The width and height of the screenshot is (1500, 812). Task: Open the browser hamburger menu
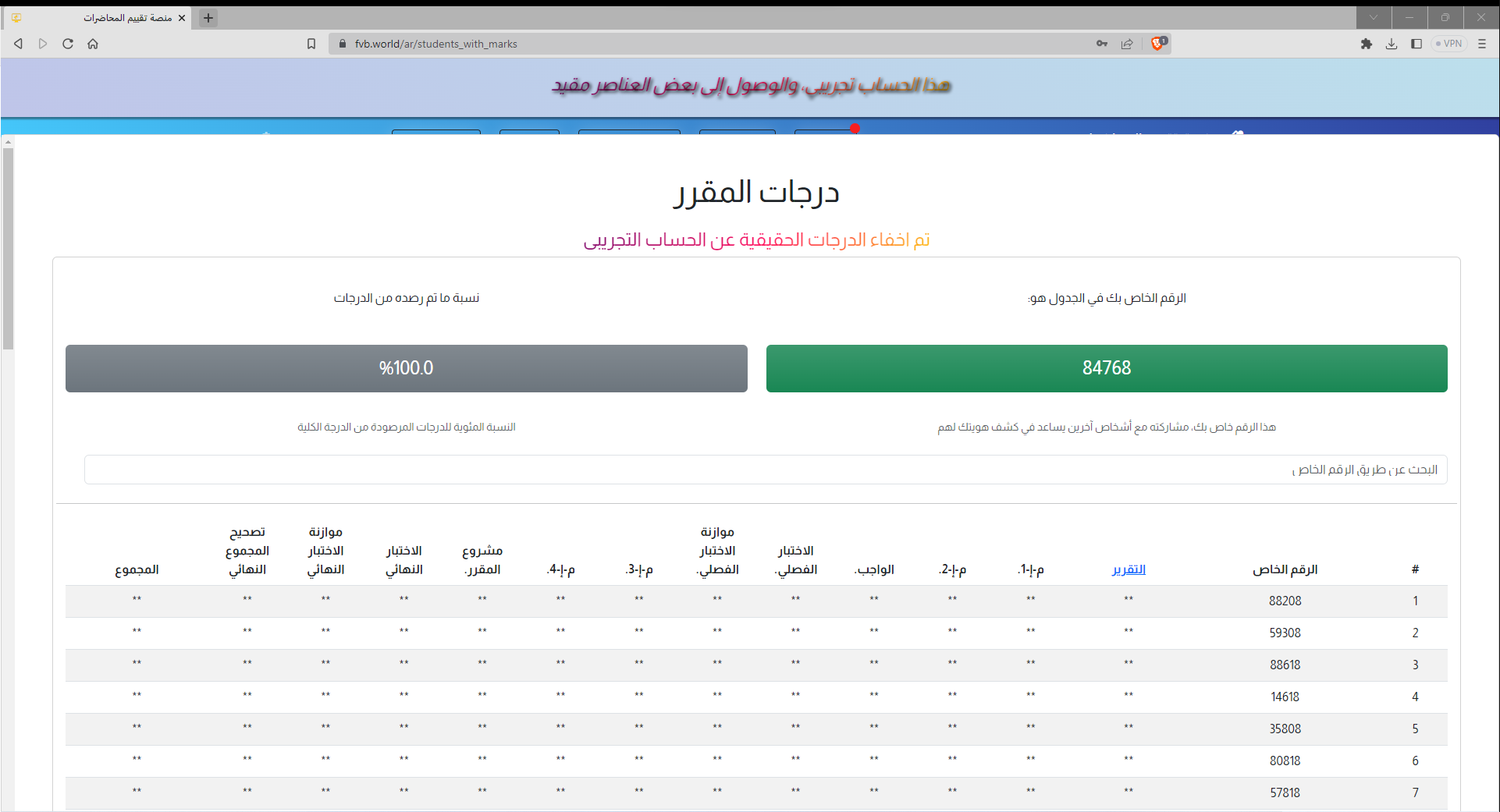coord(1482,44)
